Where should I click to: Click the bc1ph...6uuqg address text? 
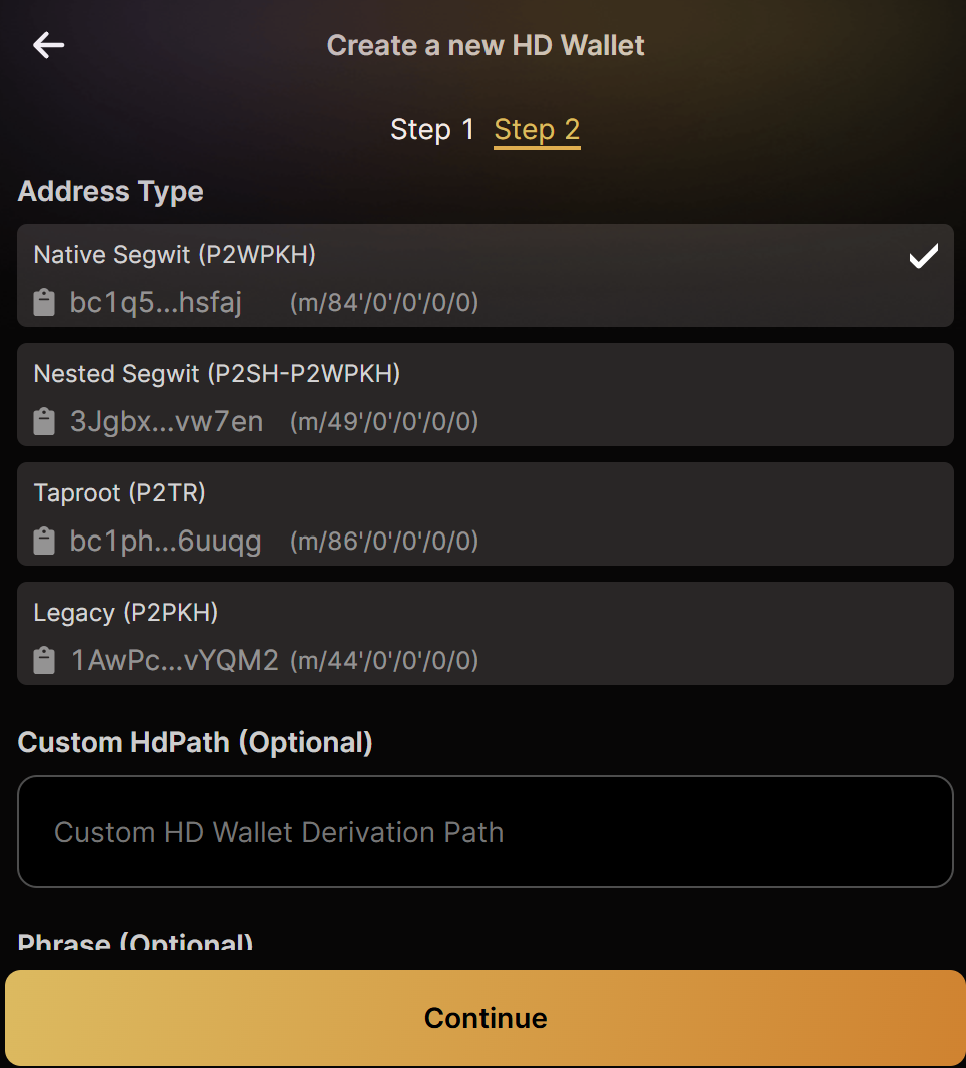[166, 541]
